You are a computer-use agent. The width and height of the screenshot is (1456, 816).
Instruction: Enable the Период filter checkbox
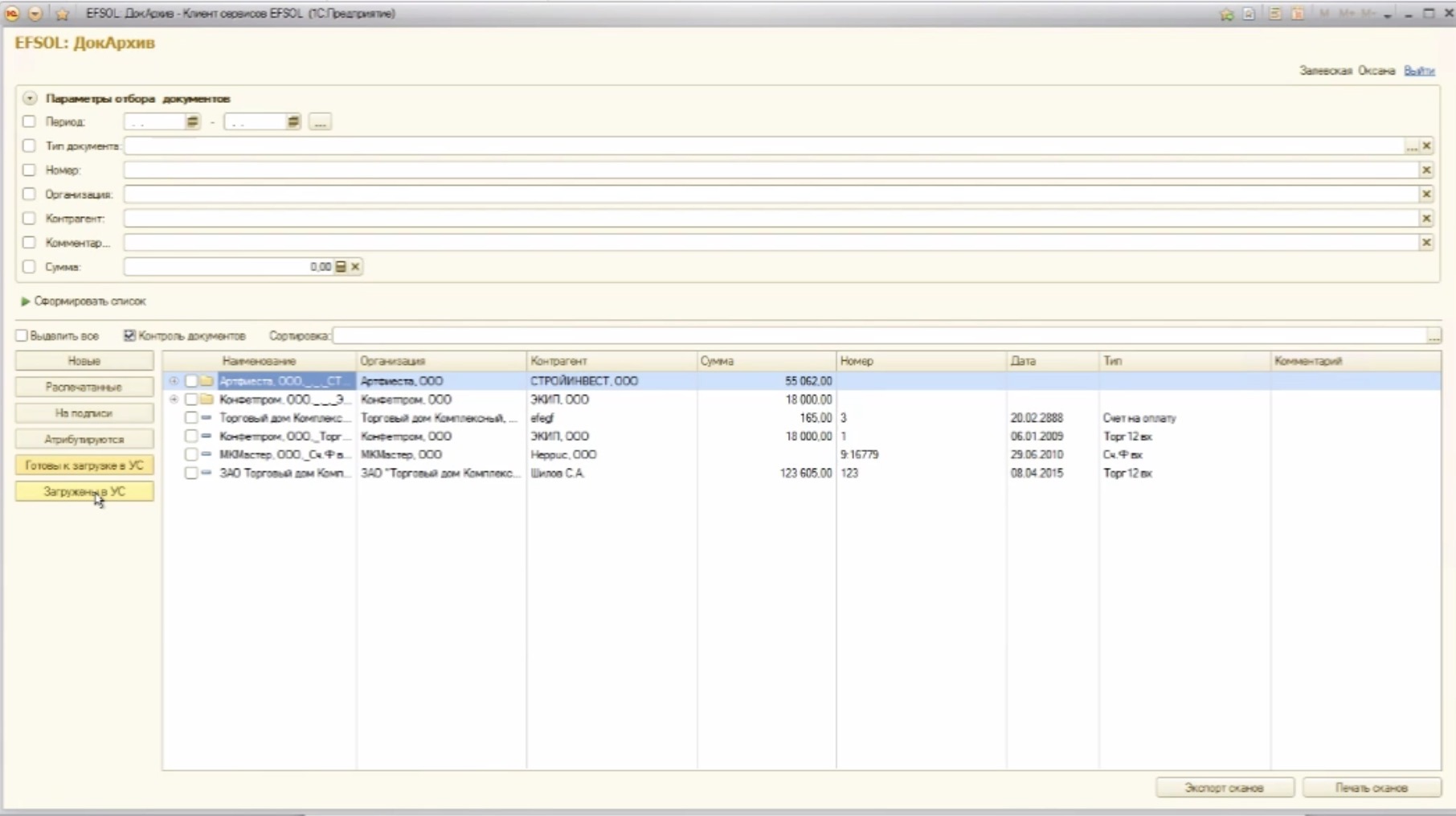pyautogui.click(x=30, y=122)
